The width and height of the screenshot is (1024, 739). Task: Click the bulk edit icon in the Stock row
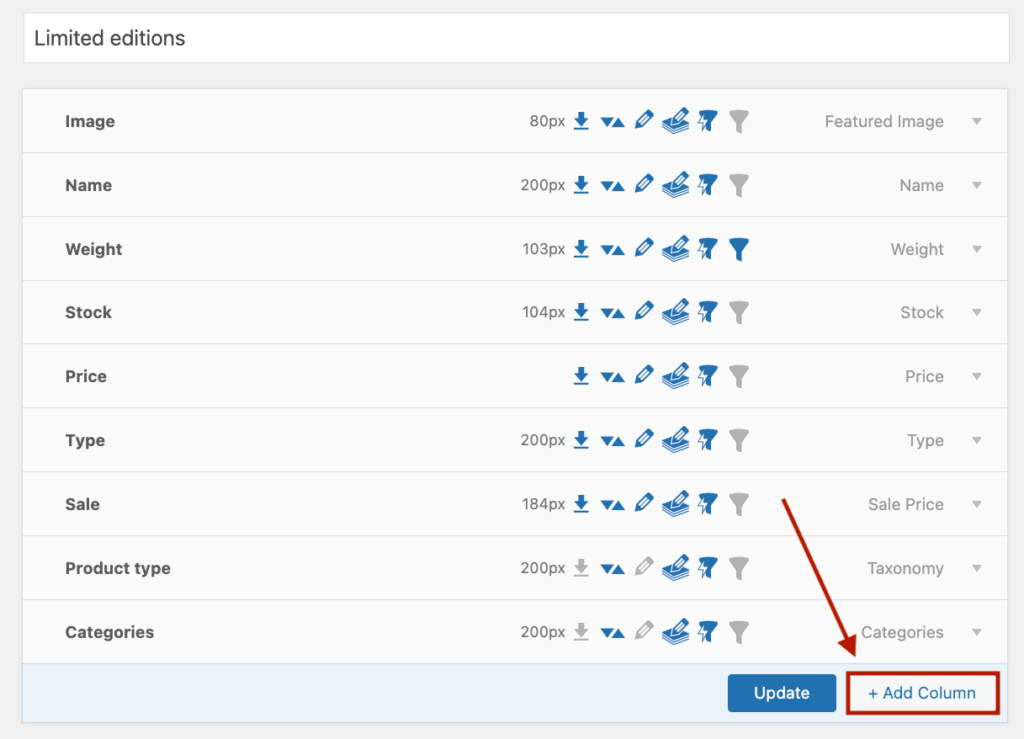[675, 312]
